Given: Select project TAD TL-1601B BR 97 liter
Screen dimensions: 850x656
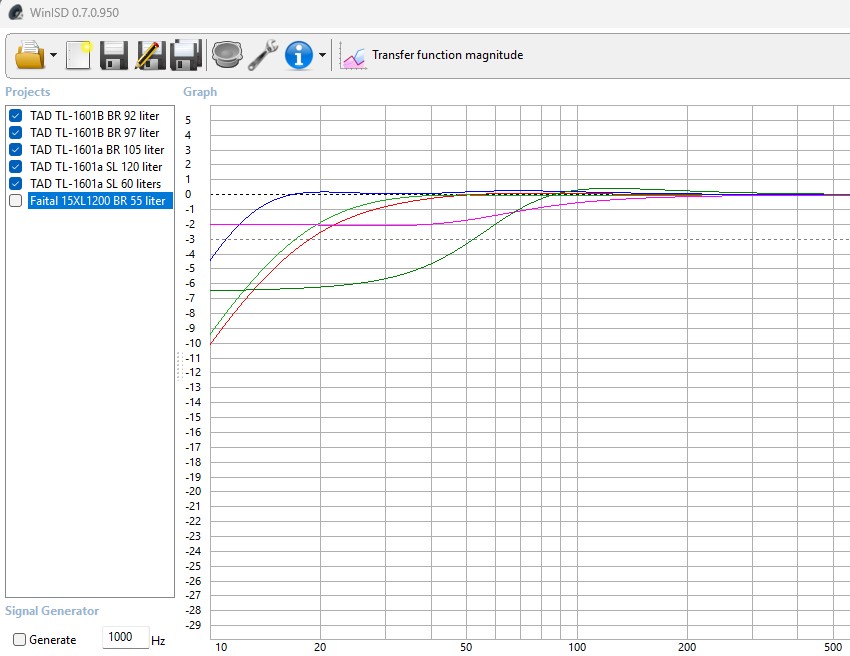Looking at the screenshot, I should tap(94, 132).
